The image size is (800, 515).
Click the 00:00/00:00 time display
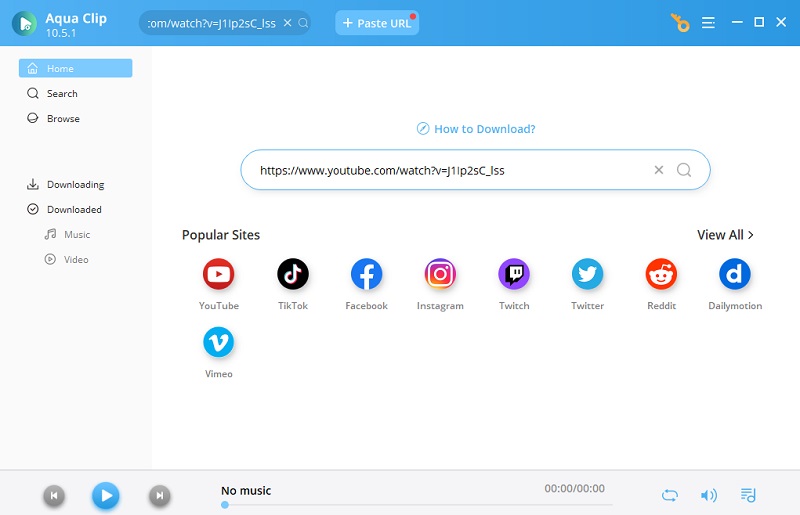(574, 488)
